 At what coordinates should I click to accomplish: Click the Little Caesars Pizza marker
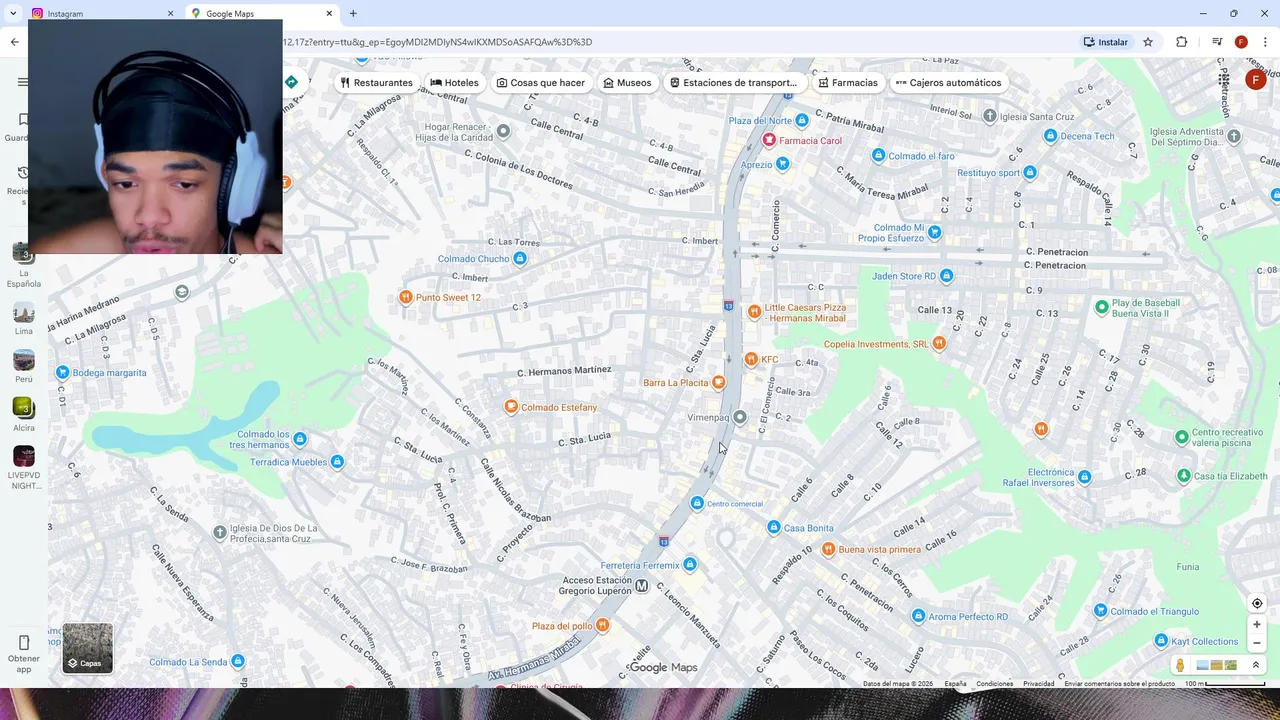[x=754, y=312]
